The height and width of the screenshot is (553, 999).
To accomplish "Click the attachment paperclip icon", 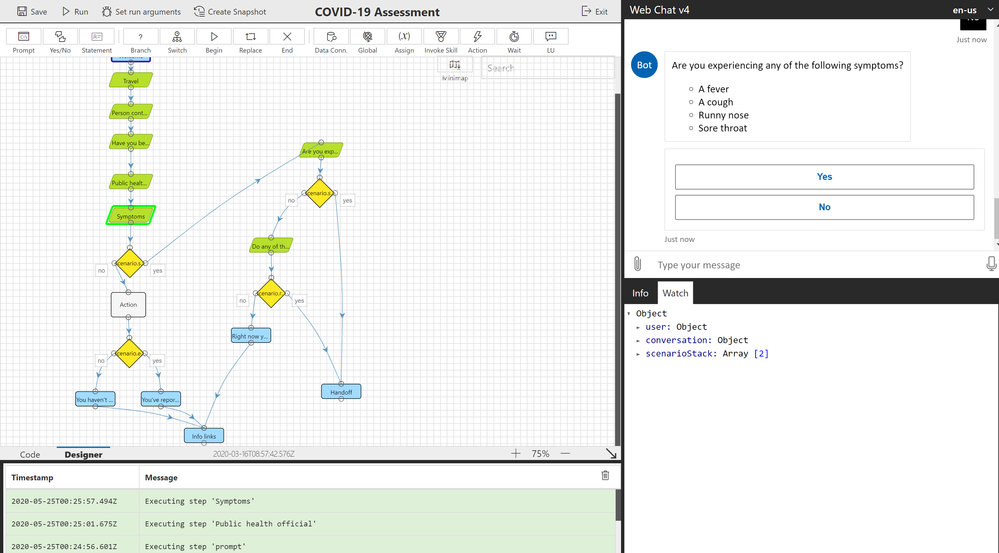I will 638,264.
